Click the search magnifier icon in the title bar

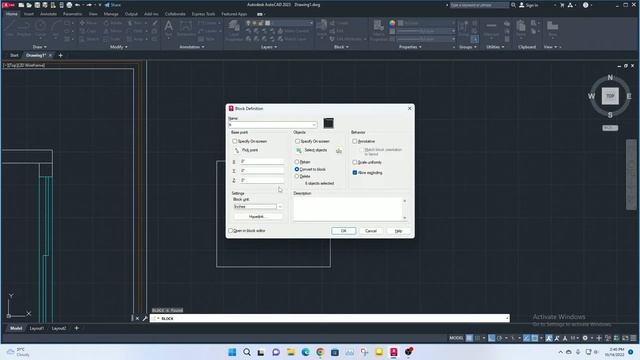point(513,5)
